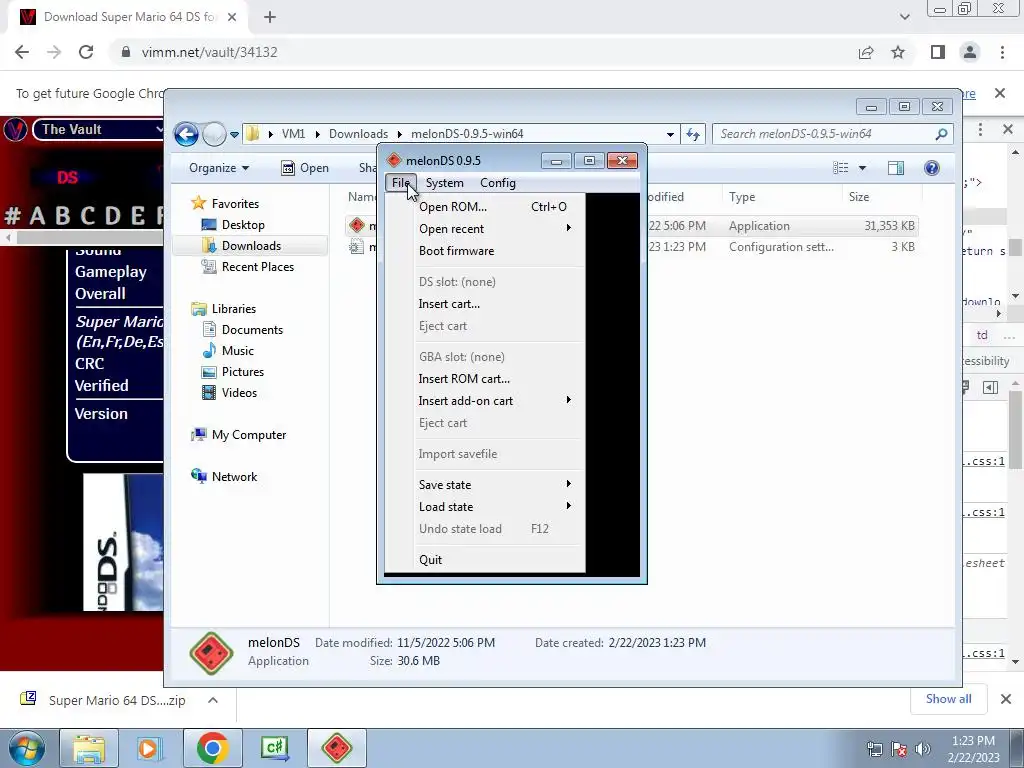Click the melonDS title bar app icon

click(394, 160)
